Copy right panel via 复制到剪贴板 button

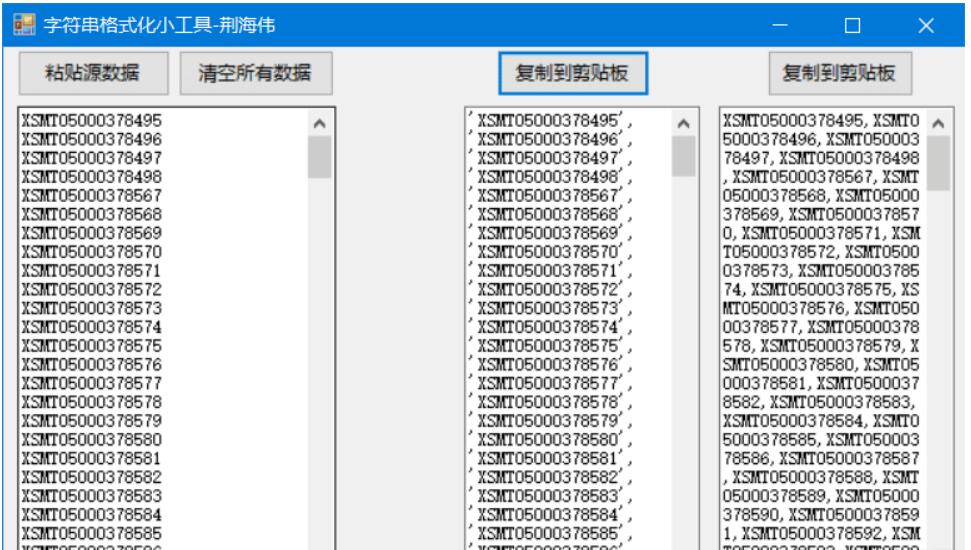(x=840, y=73)
